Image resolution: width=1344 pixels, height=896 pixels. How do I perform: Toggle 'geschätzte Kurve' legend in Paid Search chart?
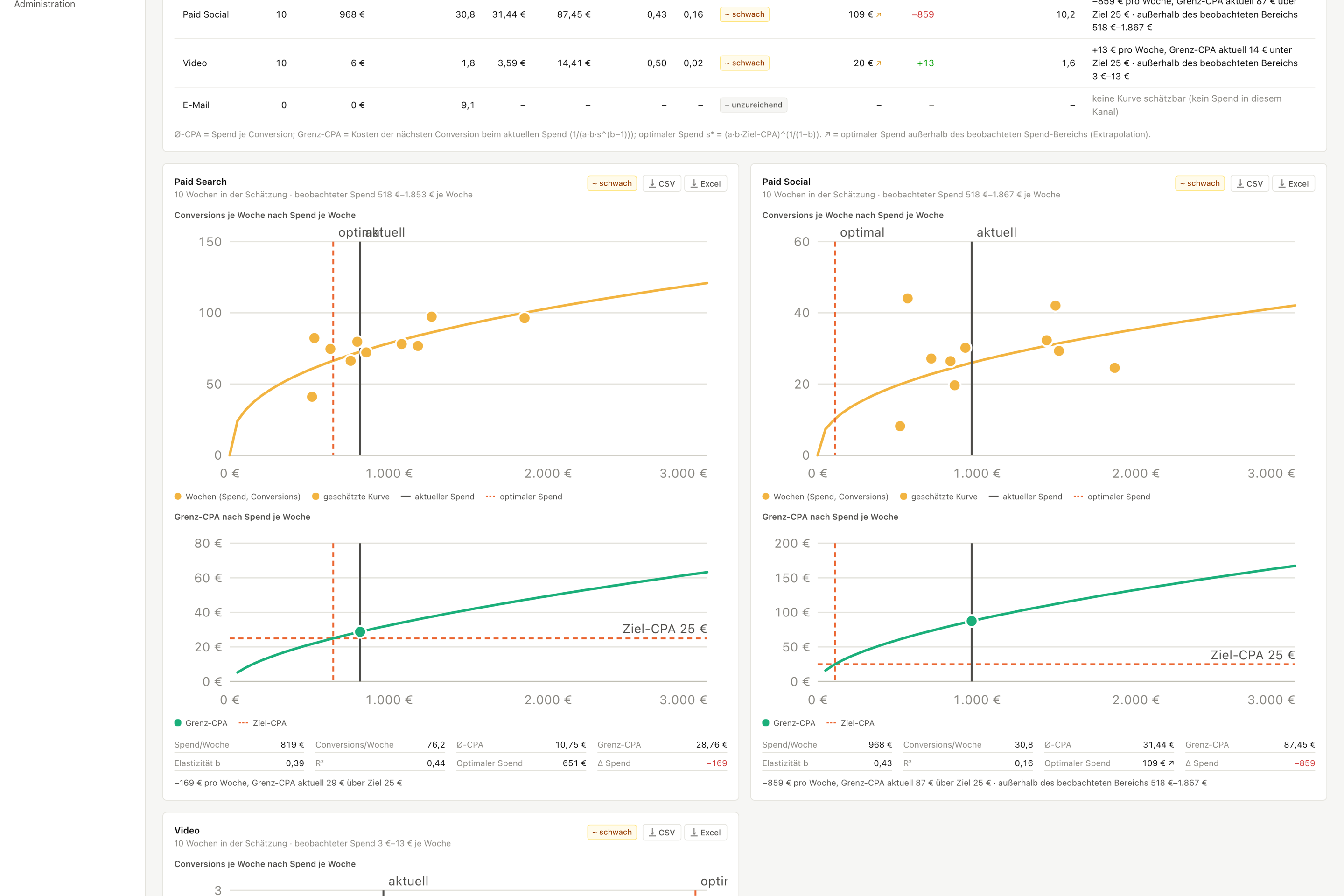(351, 497)
